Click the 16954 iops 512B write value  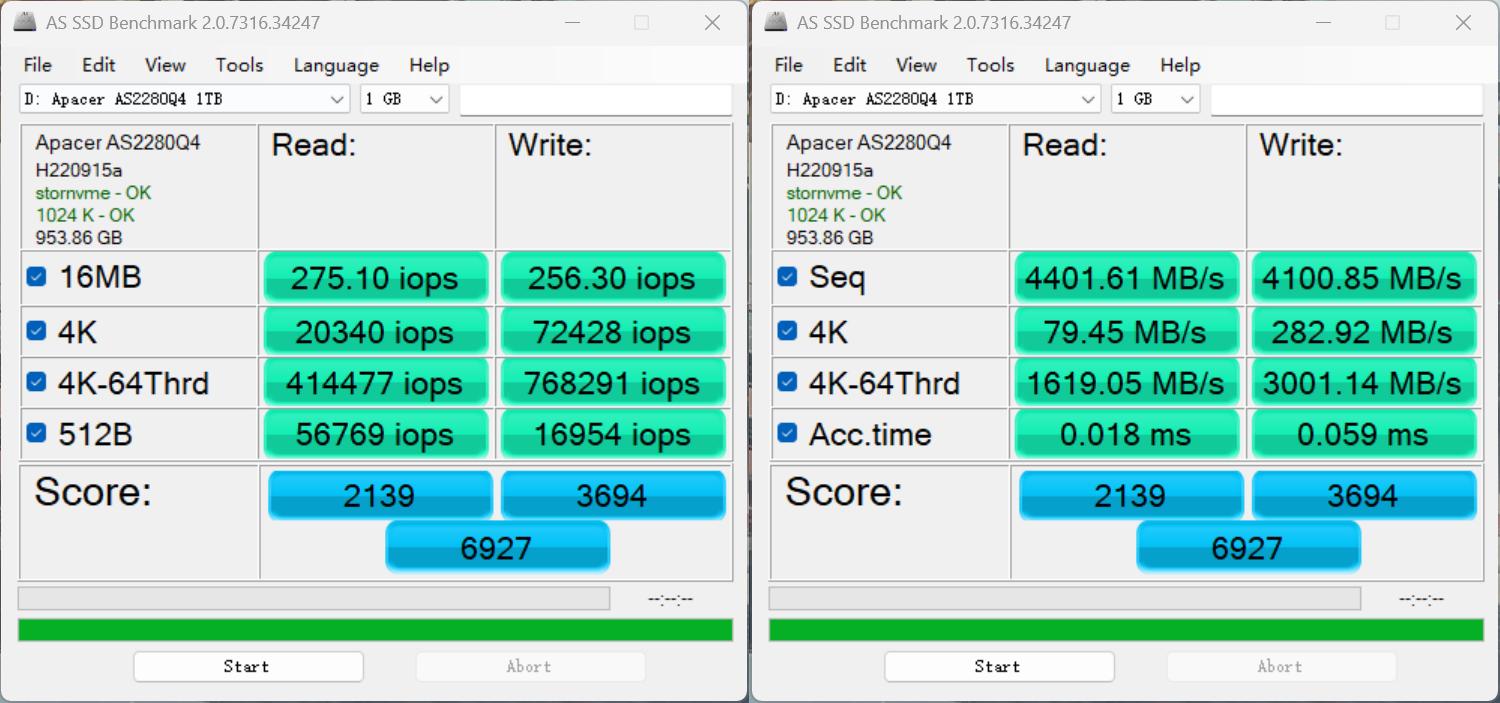(612, 434)
